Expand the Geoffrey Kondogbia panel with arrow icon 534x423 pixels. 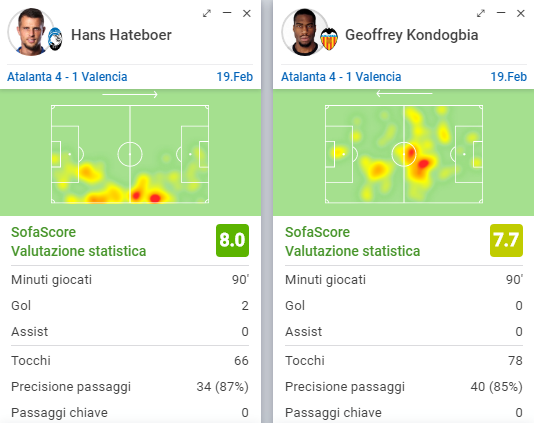(x=481, y=14)
